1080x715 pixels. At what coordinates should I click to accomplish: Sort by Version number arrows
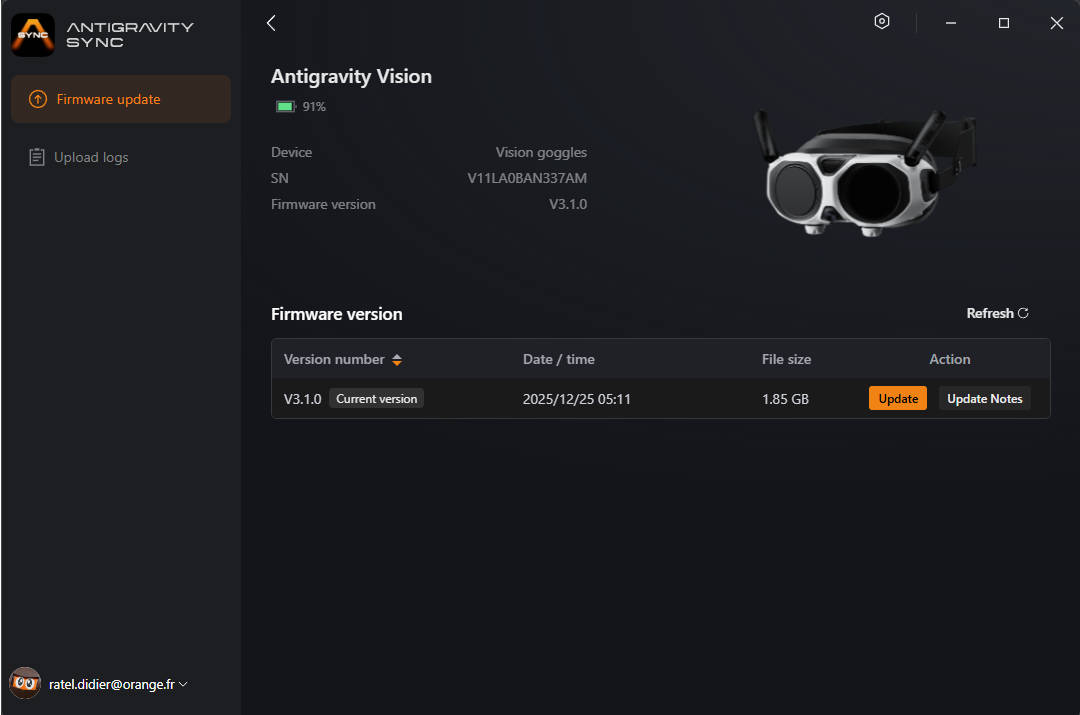click(397, 360)
